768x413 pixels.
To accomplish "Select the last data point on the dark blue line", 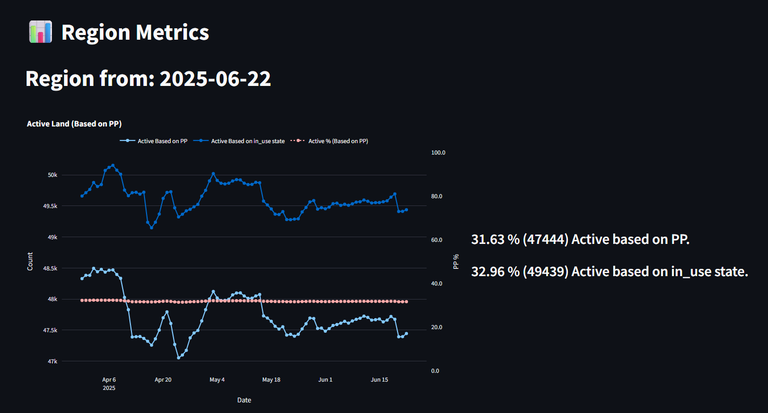I will 406,210.
